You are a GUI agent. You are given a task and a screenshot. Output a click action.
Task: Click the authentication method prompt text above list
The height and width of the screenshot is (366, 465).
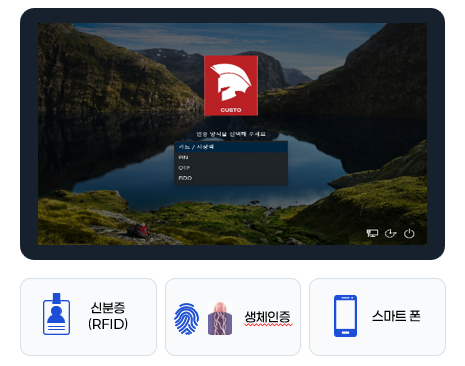[231, 134]
